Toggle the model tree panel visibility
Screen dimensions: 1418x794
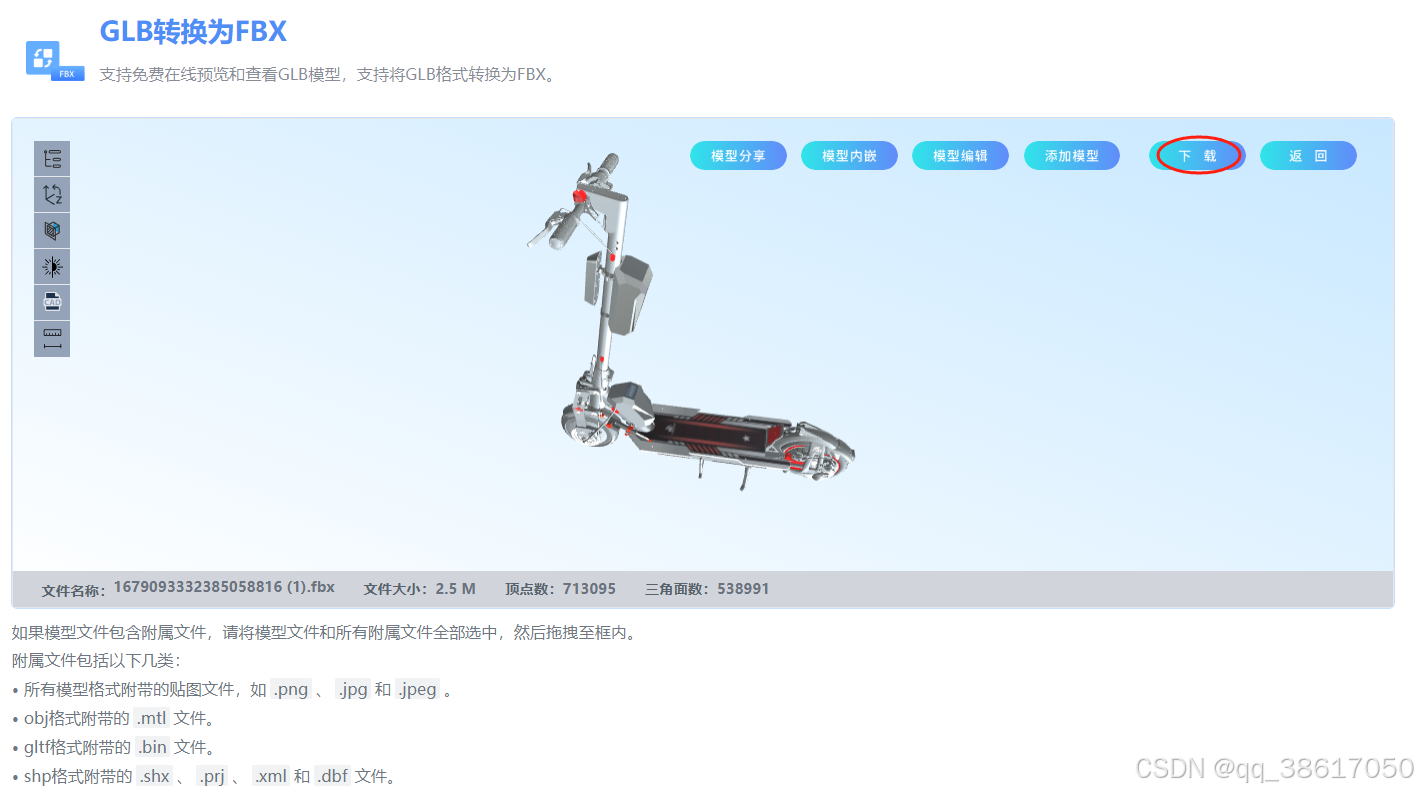coord(51,158)
